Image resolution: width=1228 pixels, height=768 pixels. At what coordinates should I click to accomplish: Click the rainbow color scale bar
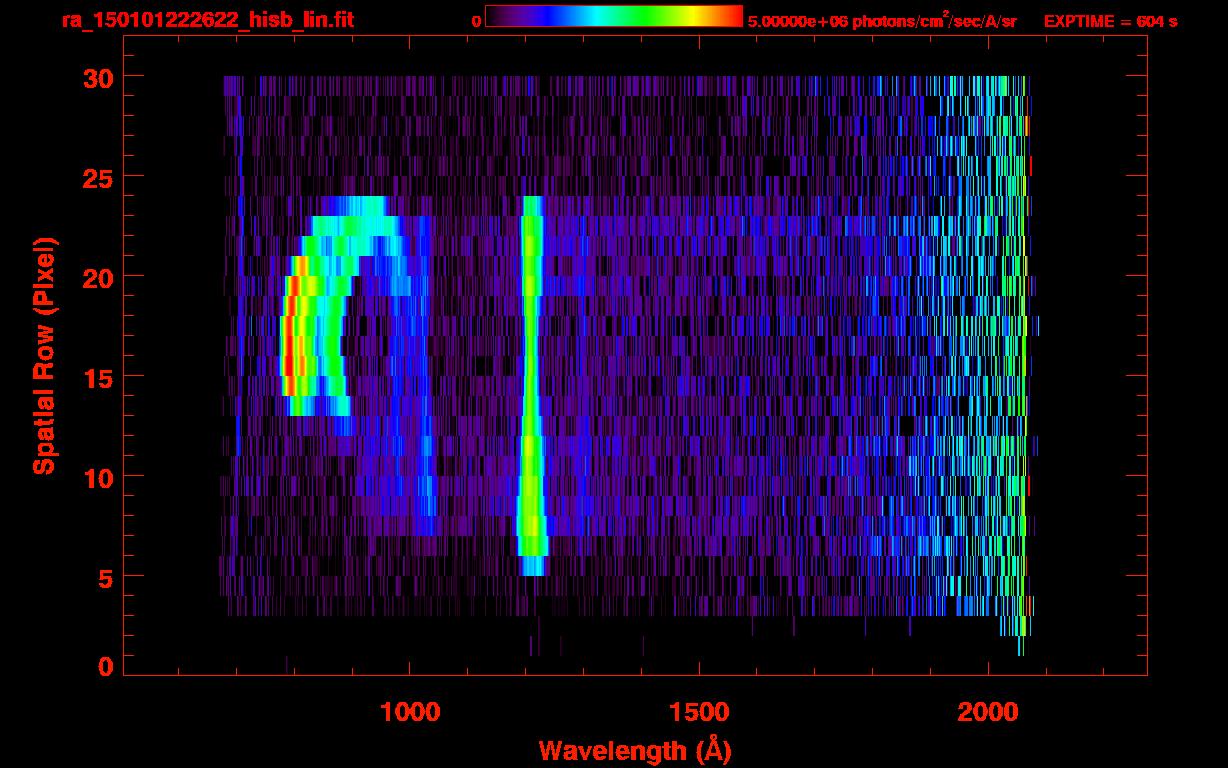(x=613, y=16)
